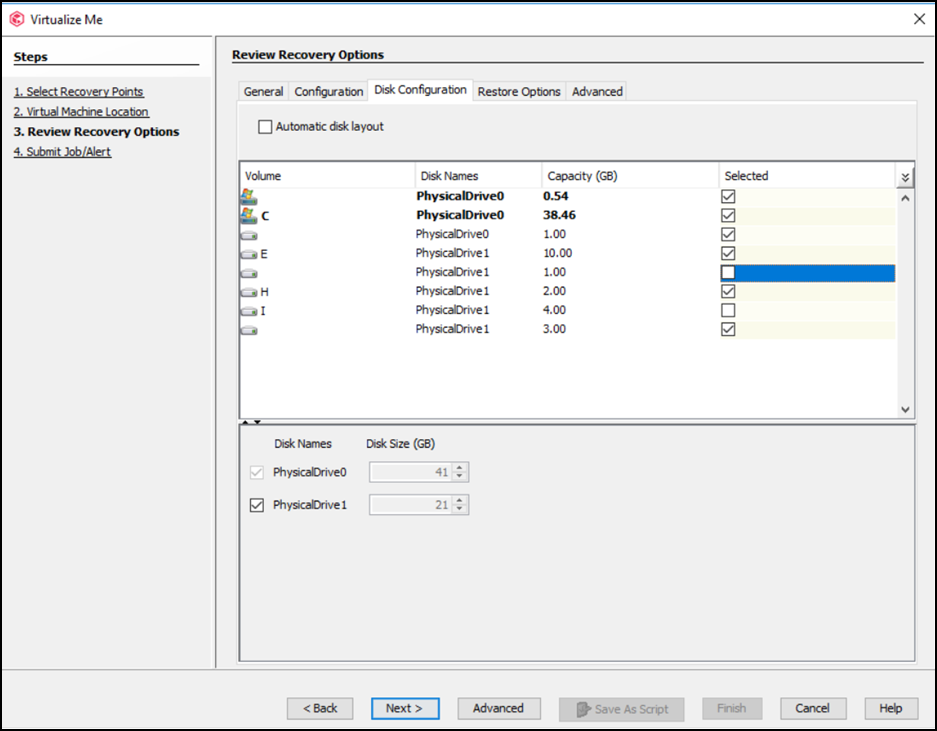Screen dimensions: 937x731
Task: Expand the column chooser chevron above the scrollbar
Action: point(904,175)
